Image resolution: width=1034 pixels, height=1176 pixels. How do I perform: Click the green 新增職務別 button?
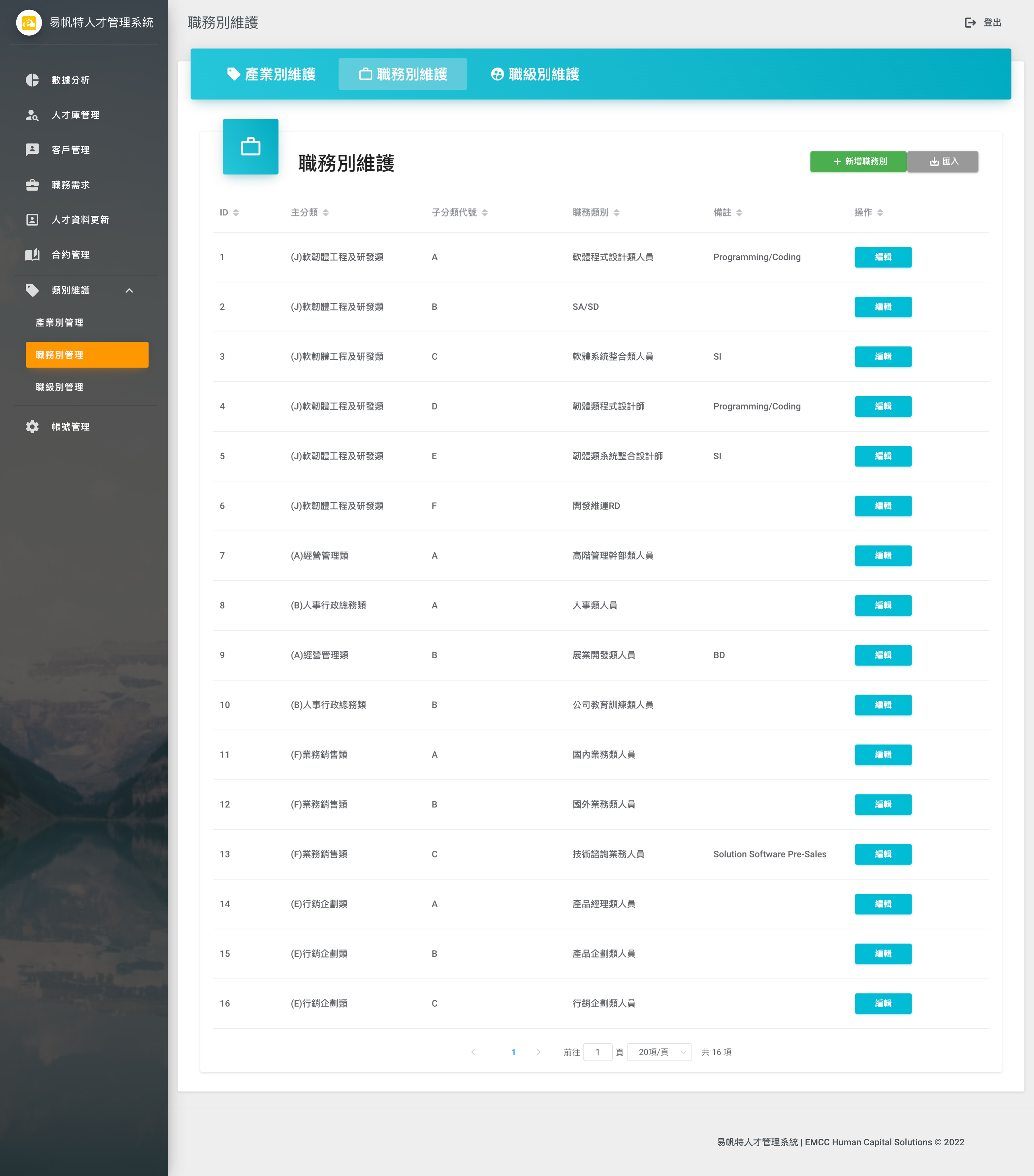[858, 162]
